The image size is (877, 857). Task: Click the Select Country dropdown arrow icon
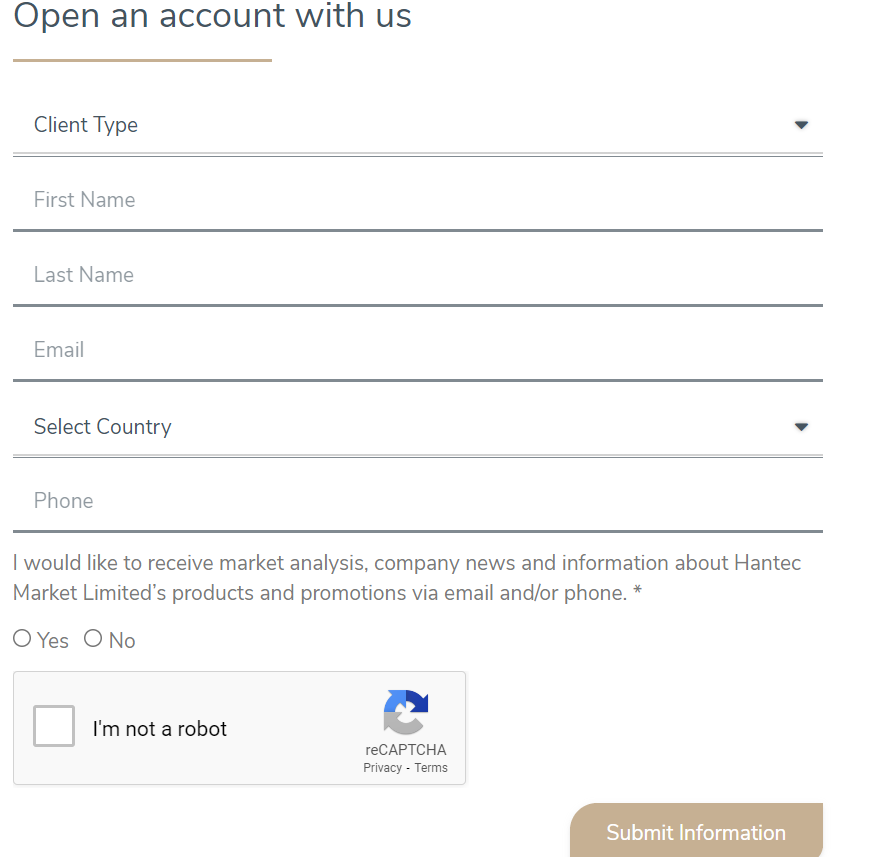click(801, 427)
